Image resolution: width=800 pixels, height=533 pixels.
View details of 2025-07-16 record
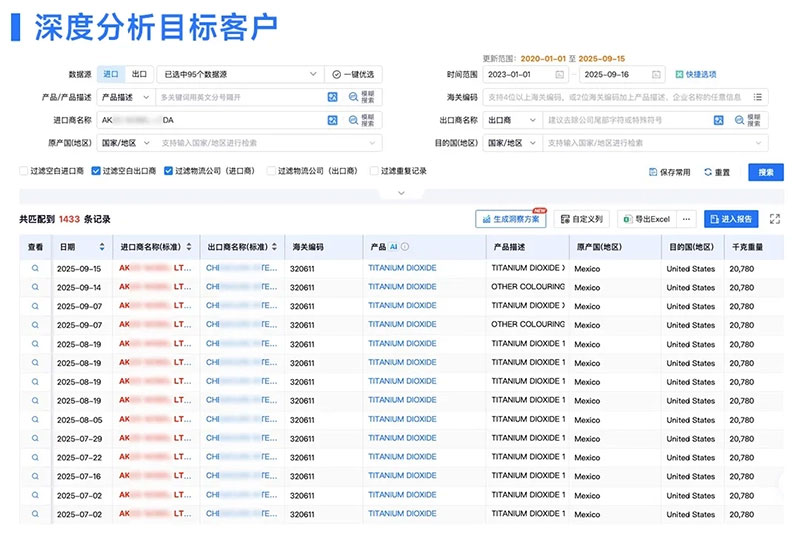[x=35, y=476]
